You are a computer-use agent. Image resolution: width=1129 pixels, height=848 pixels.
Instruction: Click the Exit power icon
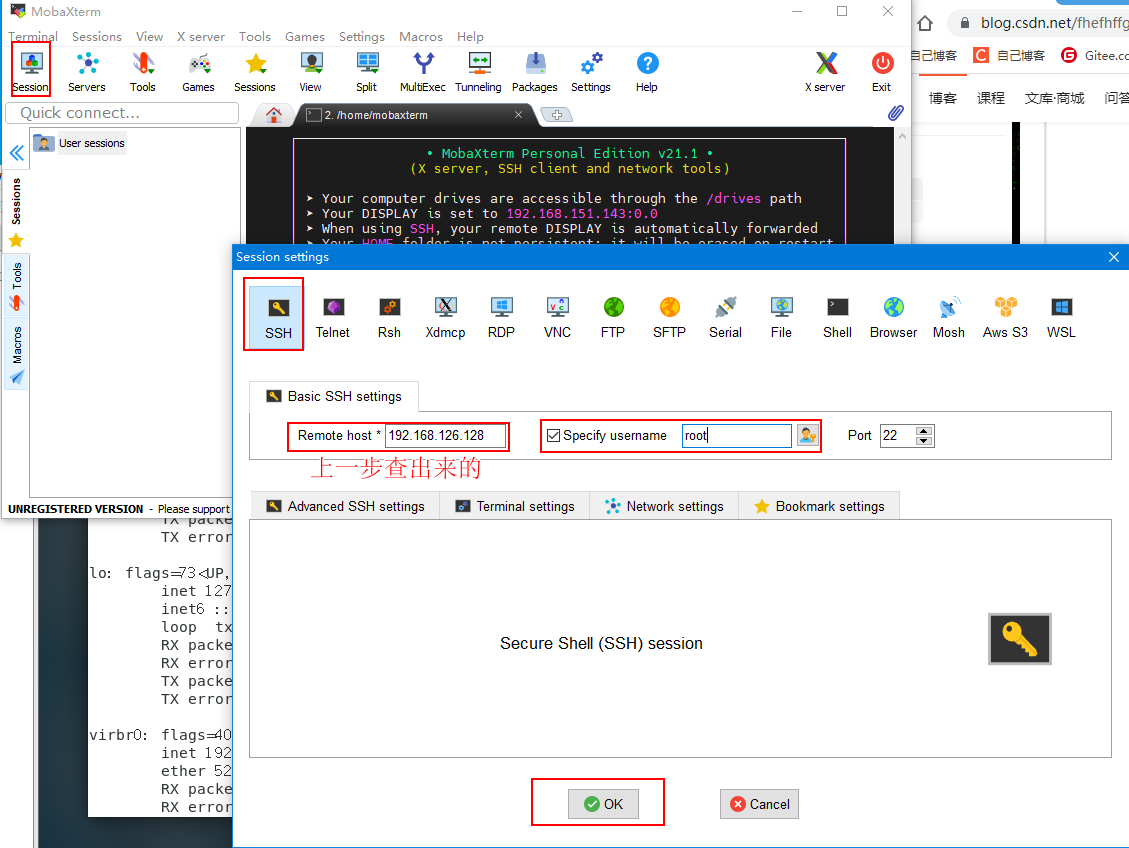pyautogui.click(x=882, y=71)
